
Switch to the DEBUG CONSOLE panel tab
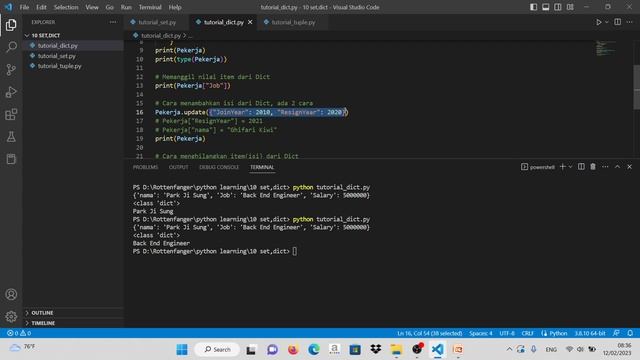pos(219,167)
